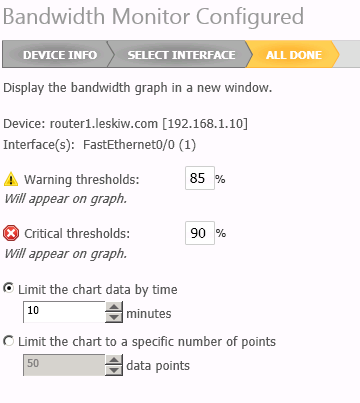
Task: Edit the warning threshold percentage field
Action: [200, 178]
